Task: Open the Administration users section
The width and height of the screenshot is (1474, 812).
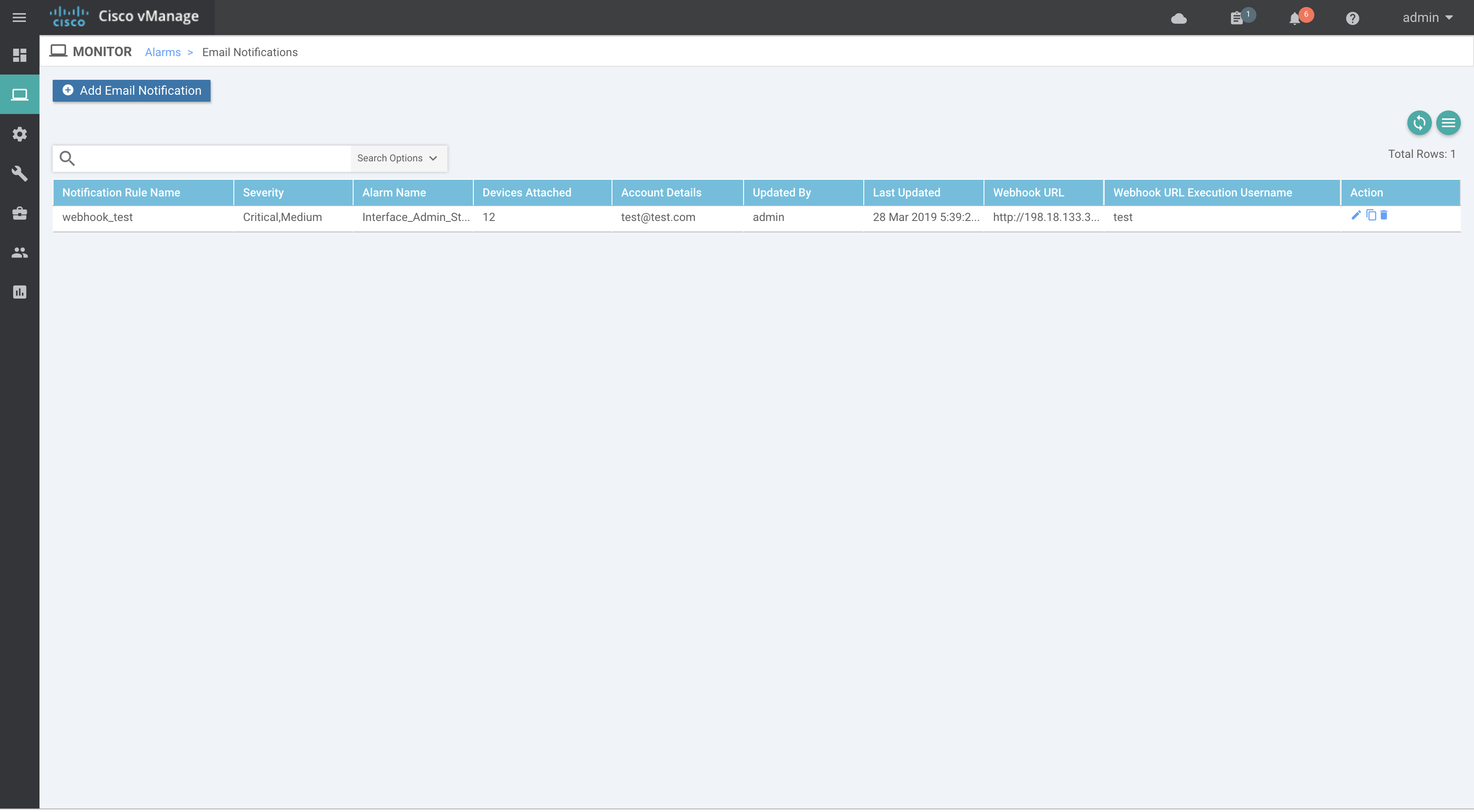Action: pyautogui.click(x=20, y=253)
